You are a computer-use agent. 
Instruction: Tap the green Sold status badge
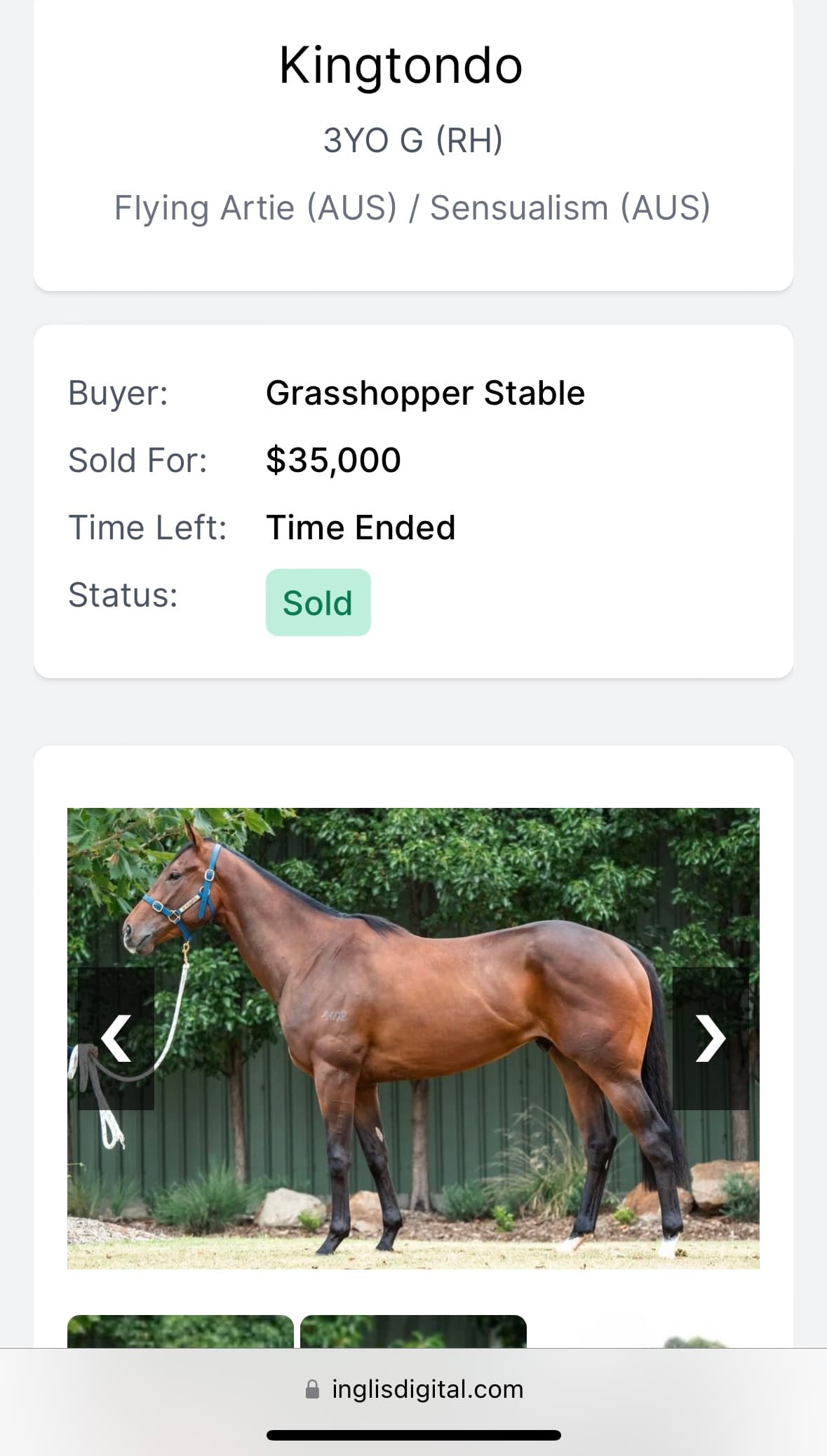pos(318,602)
